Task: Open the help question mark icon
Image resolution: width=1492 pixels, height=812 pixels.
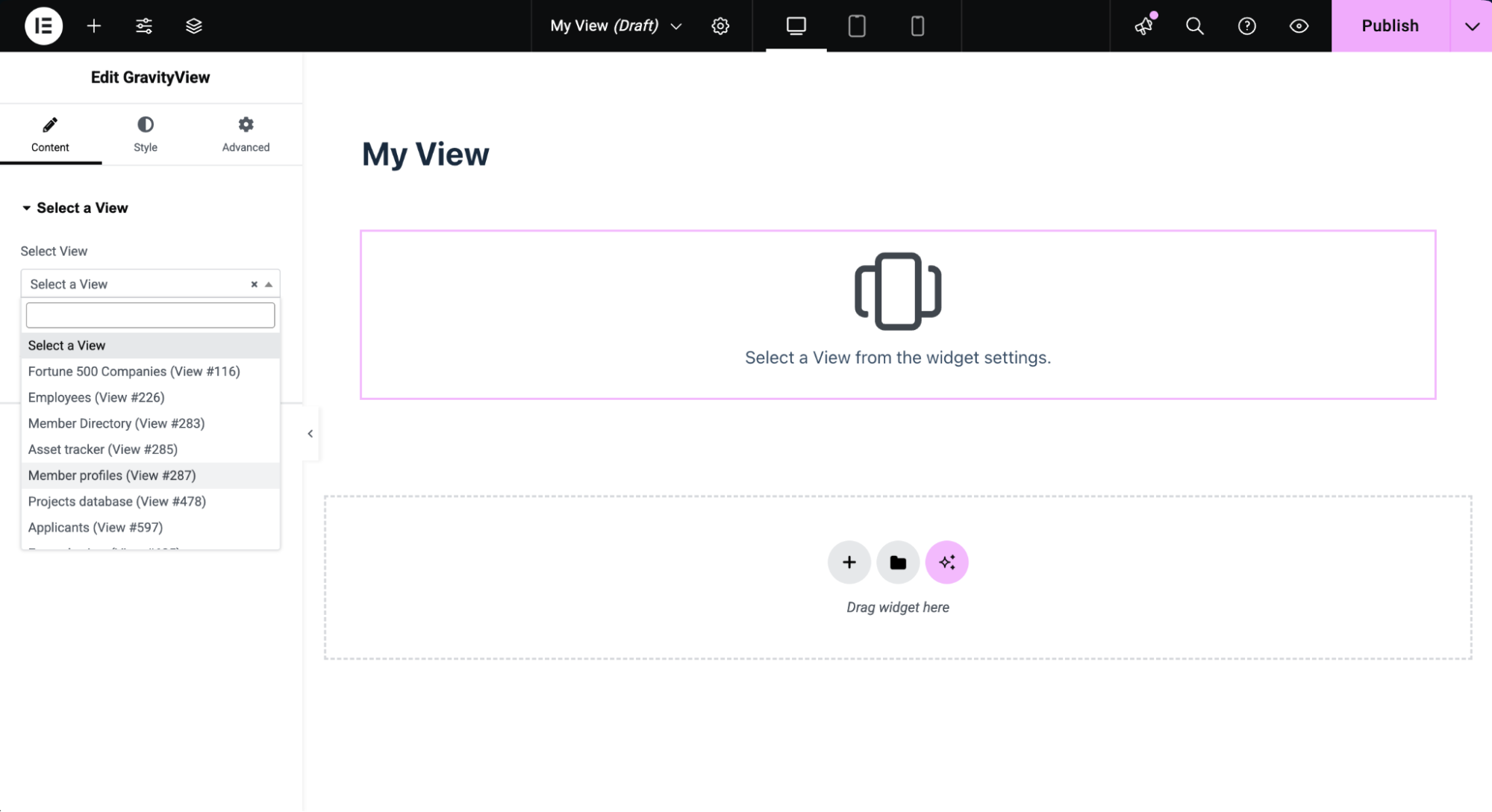Action: [1246, 25]
